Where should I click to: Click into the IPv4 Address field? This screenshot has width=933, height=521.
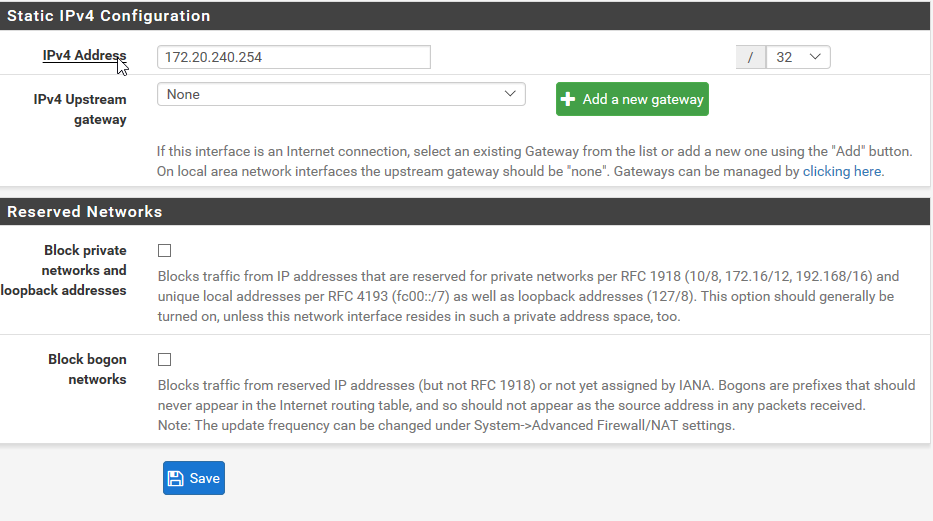pos(293,57)
